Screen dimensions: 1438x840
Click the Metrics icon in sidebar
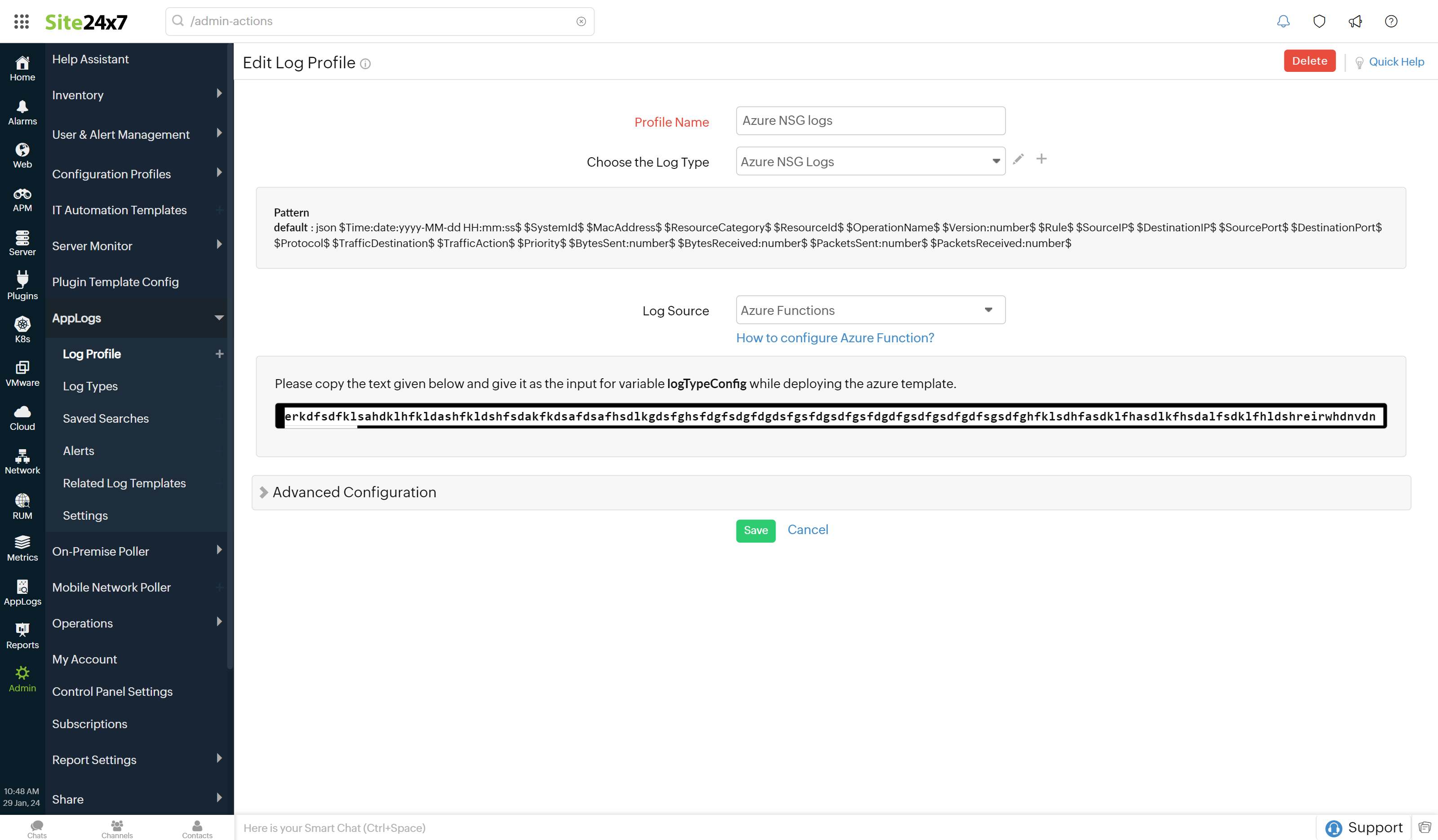click(22, 549)
